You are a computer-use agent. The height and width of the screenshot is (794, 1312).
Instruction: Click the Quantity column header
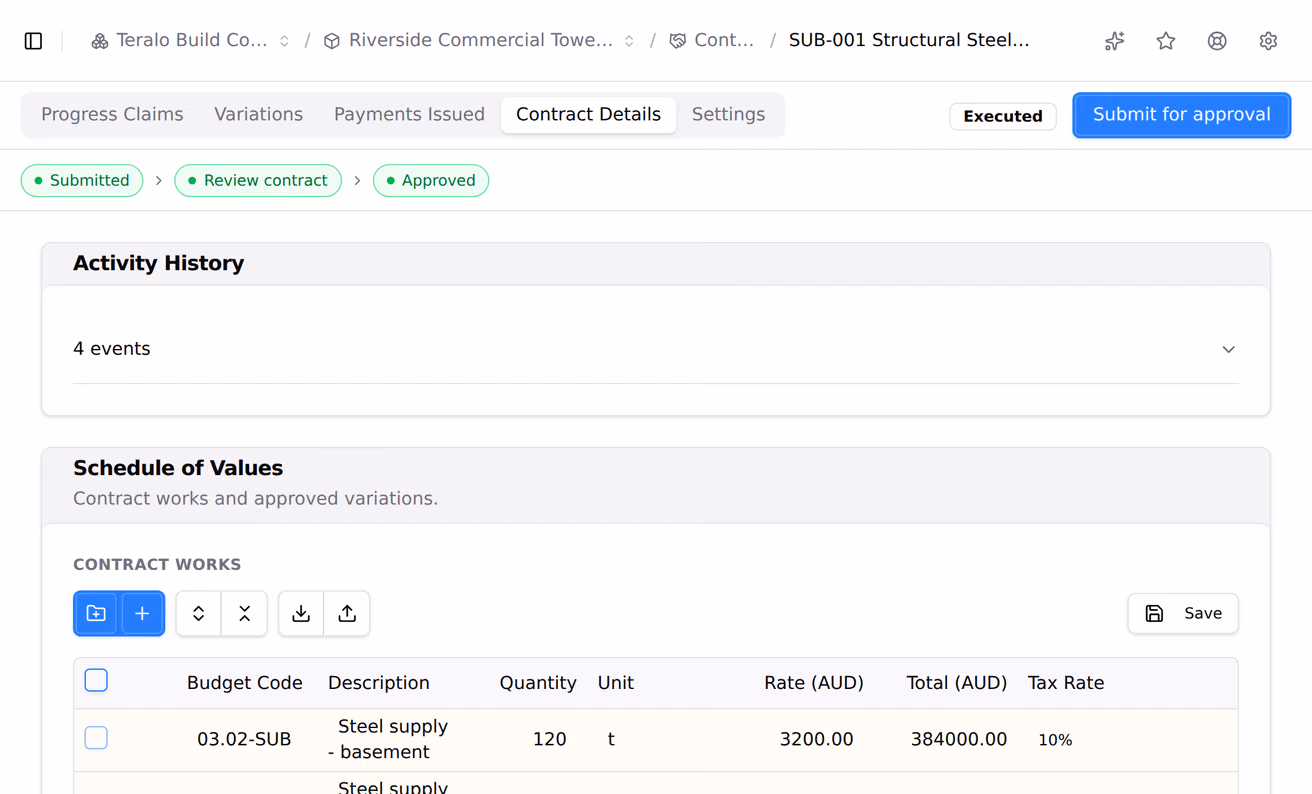538,683
